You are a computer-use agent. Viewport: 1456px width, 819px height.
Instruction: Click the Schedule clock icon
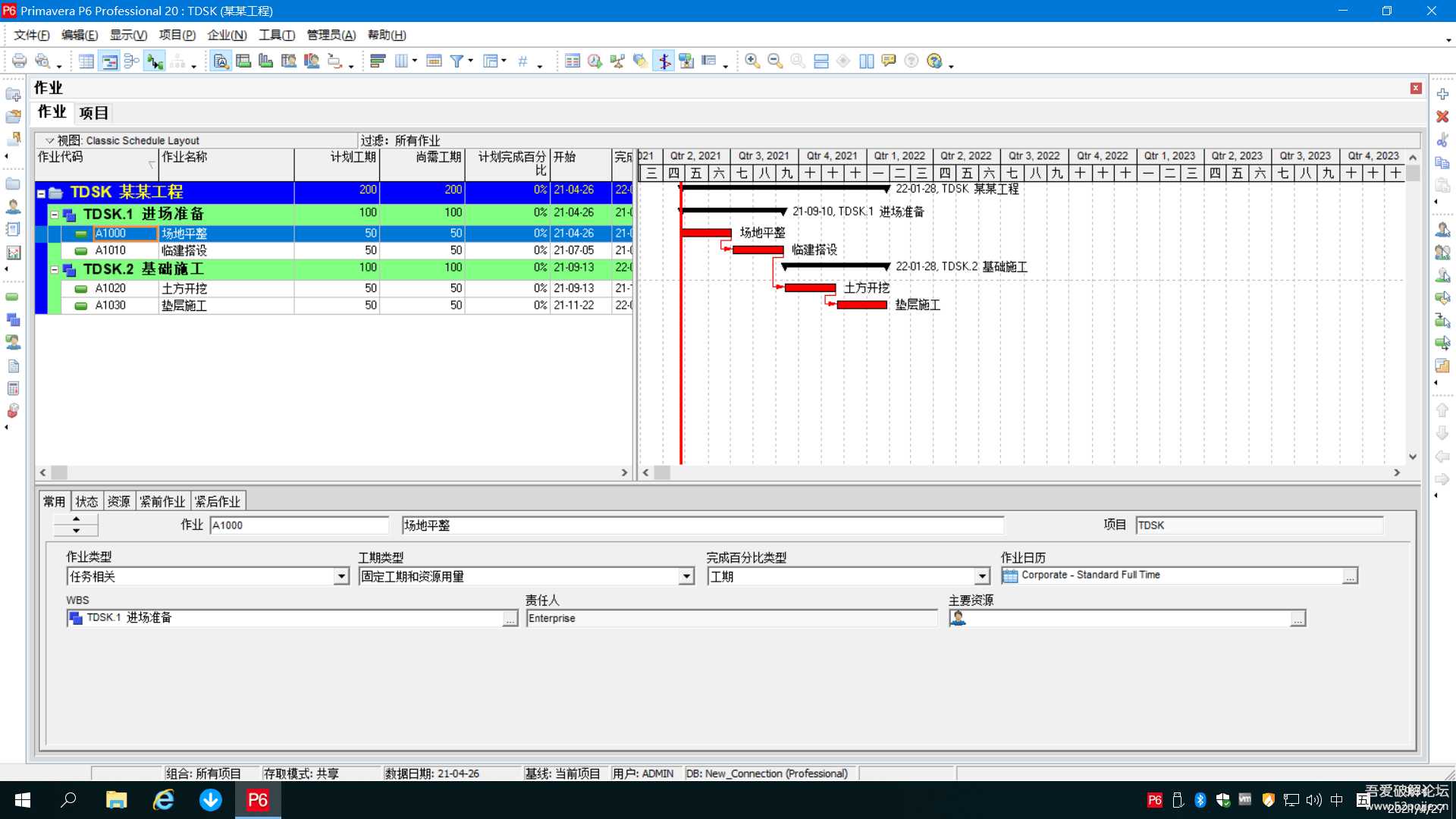[595, 61]
